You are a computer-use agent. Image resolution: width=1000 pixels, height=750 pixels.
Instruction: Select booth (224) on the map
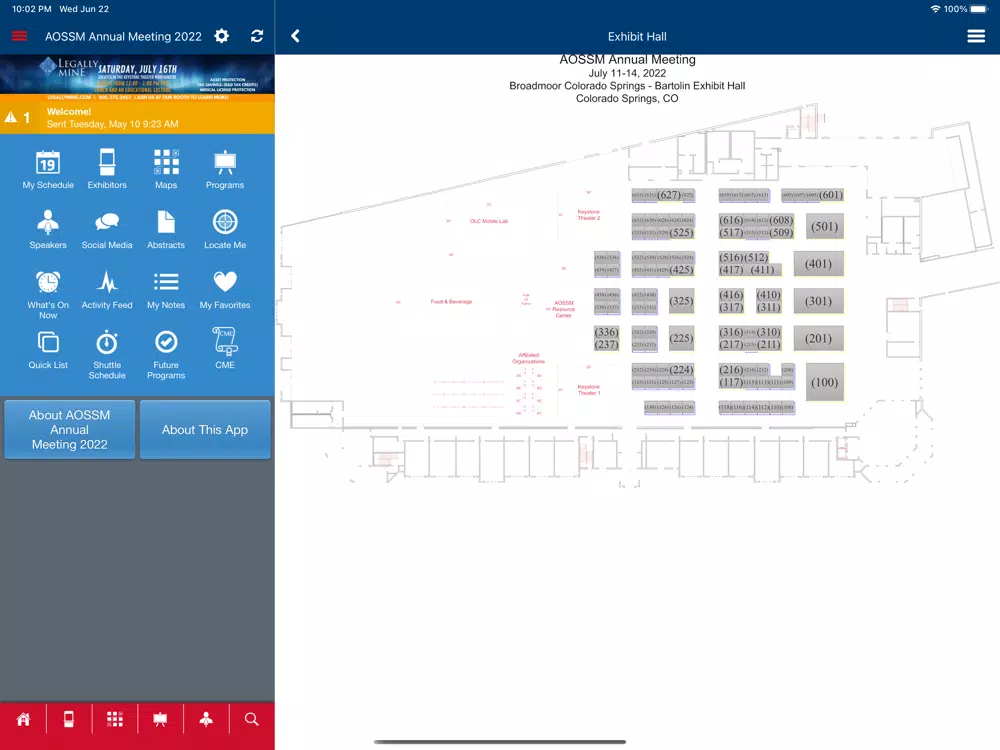click(x=681, y=369)
